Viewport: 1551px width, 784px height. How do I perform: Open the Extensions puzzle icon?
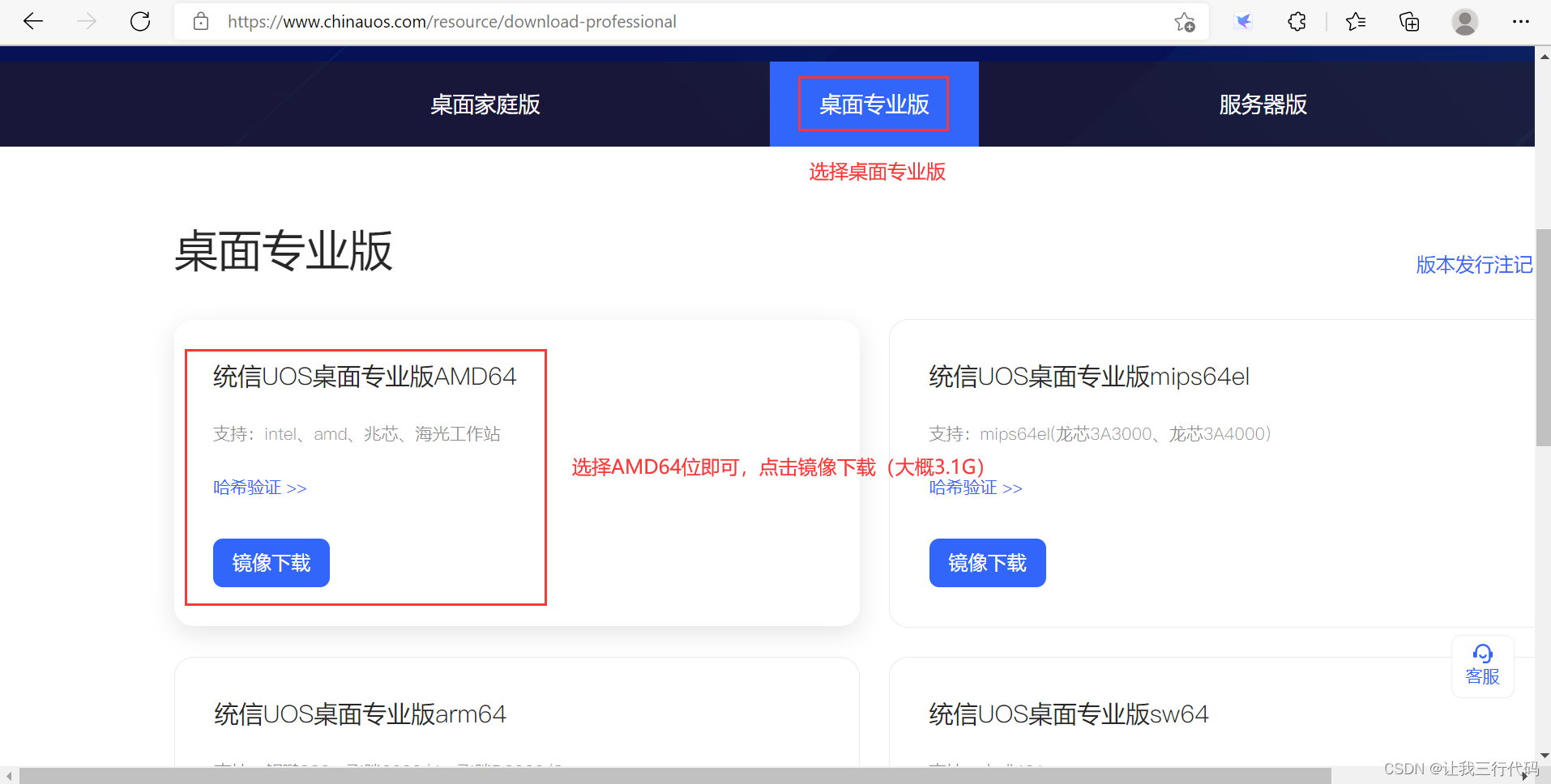[x=1297, y=22]
